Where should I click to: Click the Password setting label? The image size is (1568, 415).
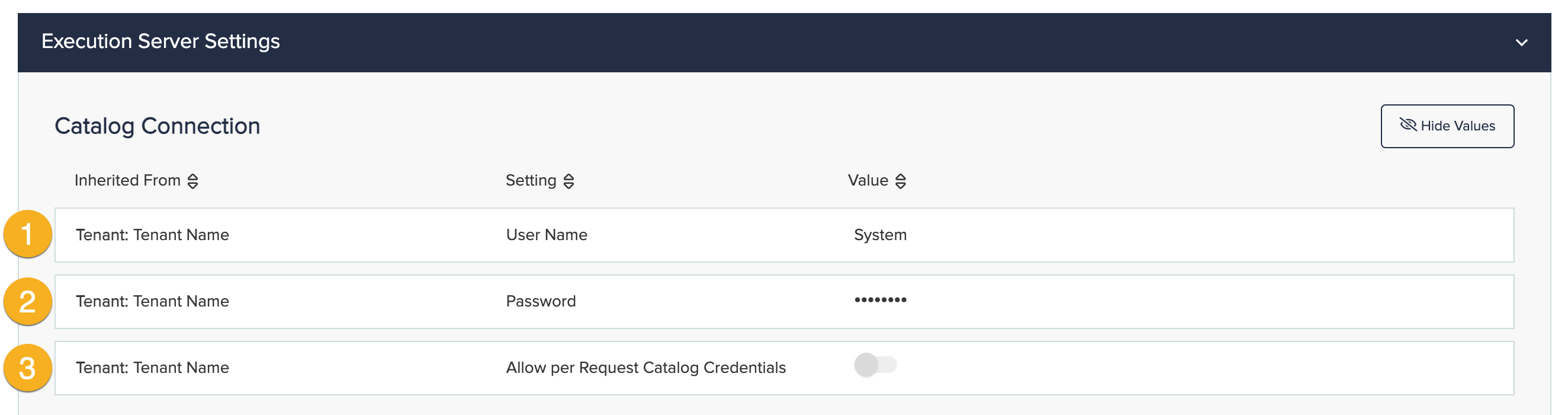point(541,302)
